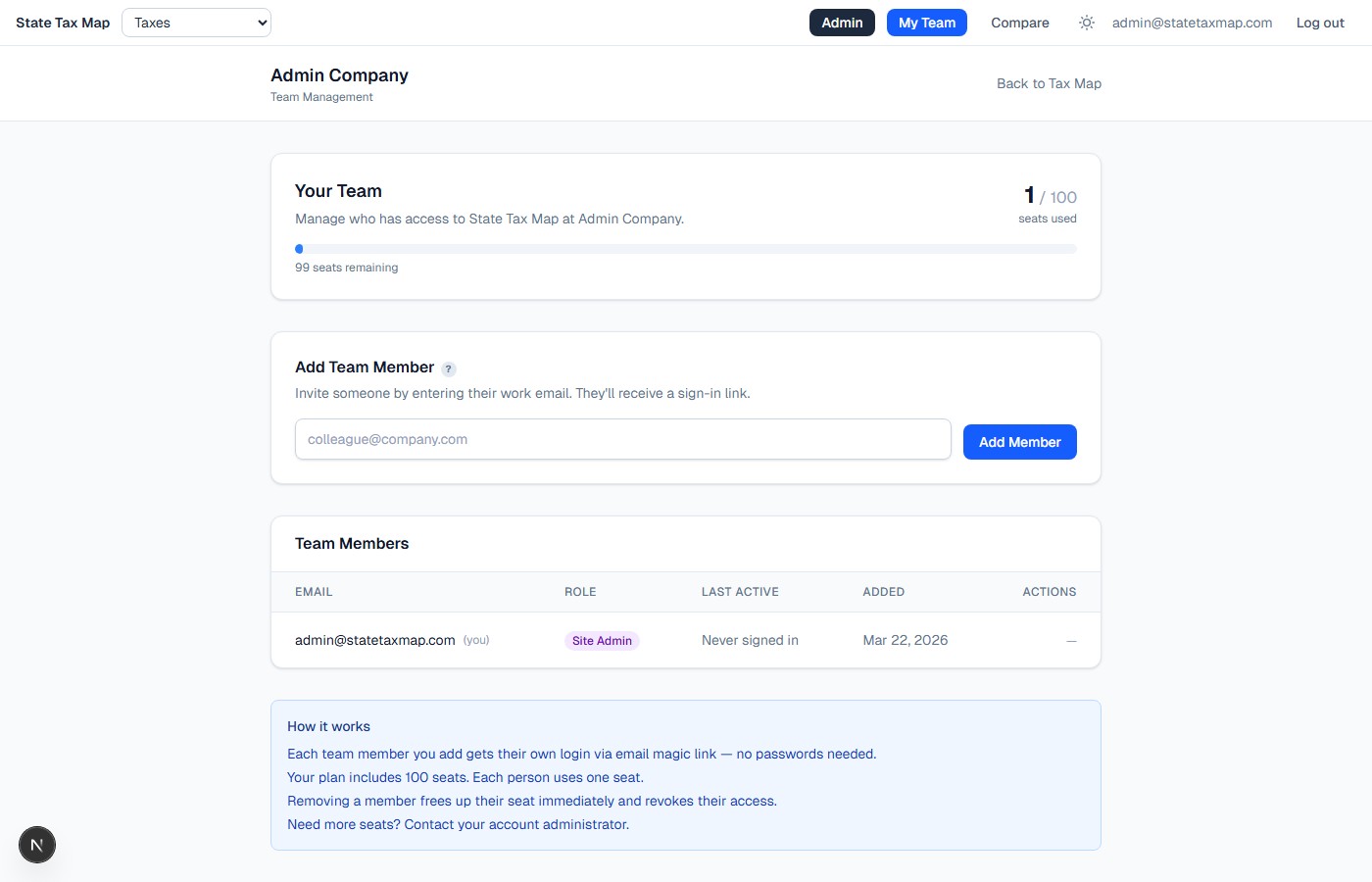Click admin@statetaxmap.com in the top bar
Screen dimensions: 1372x882
click(x=1192, y=23)
